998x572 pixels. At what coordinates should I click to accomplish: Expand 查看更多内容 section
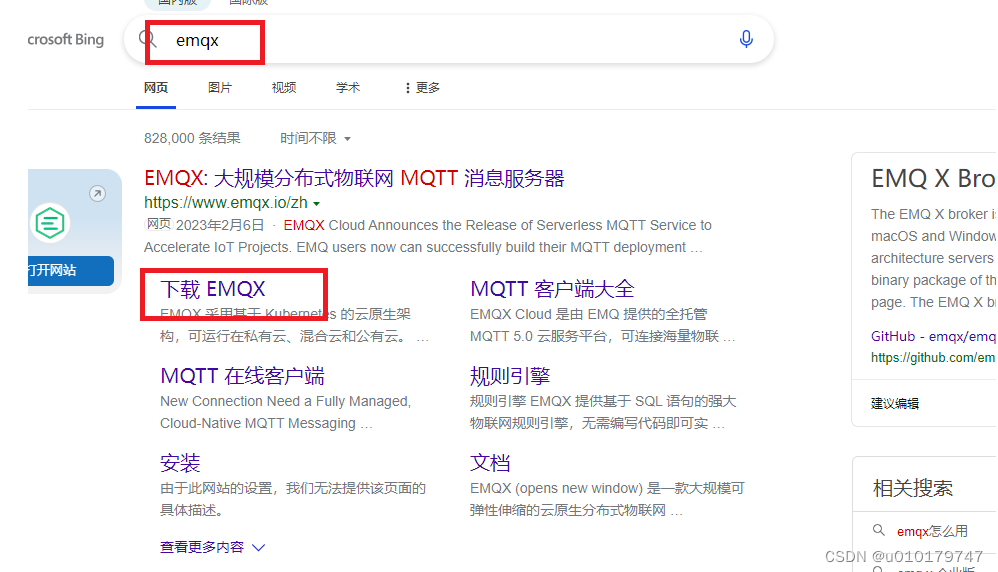coord(213,547)
